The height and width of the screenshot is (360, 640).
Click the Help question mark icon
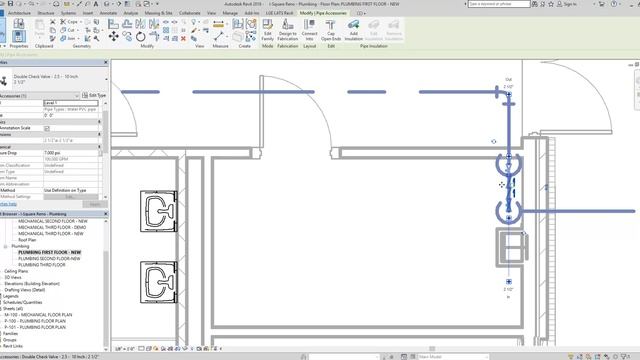(614, 4)
